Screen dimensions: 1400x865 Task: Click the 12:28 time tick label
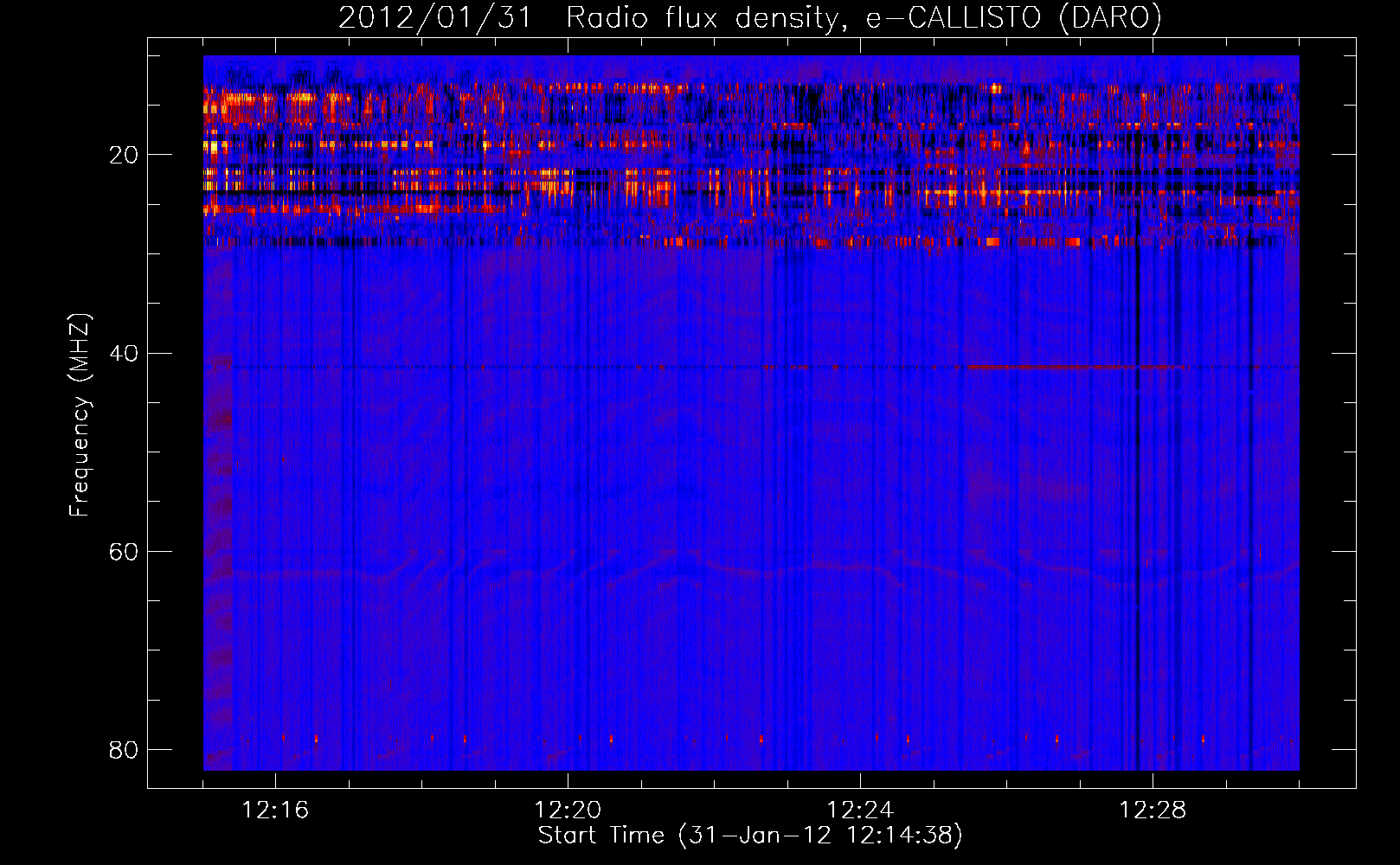tap(1153, 811)
